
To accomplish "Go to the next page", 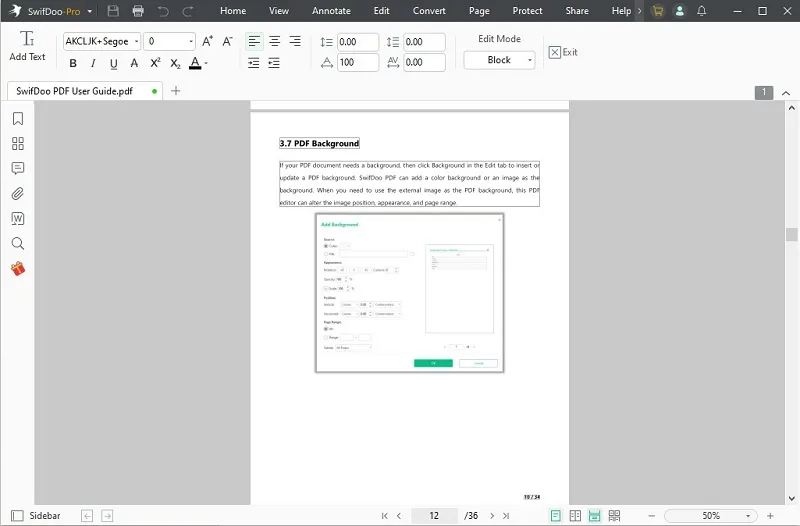I will pos(490,516).
